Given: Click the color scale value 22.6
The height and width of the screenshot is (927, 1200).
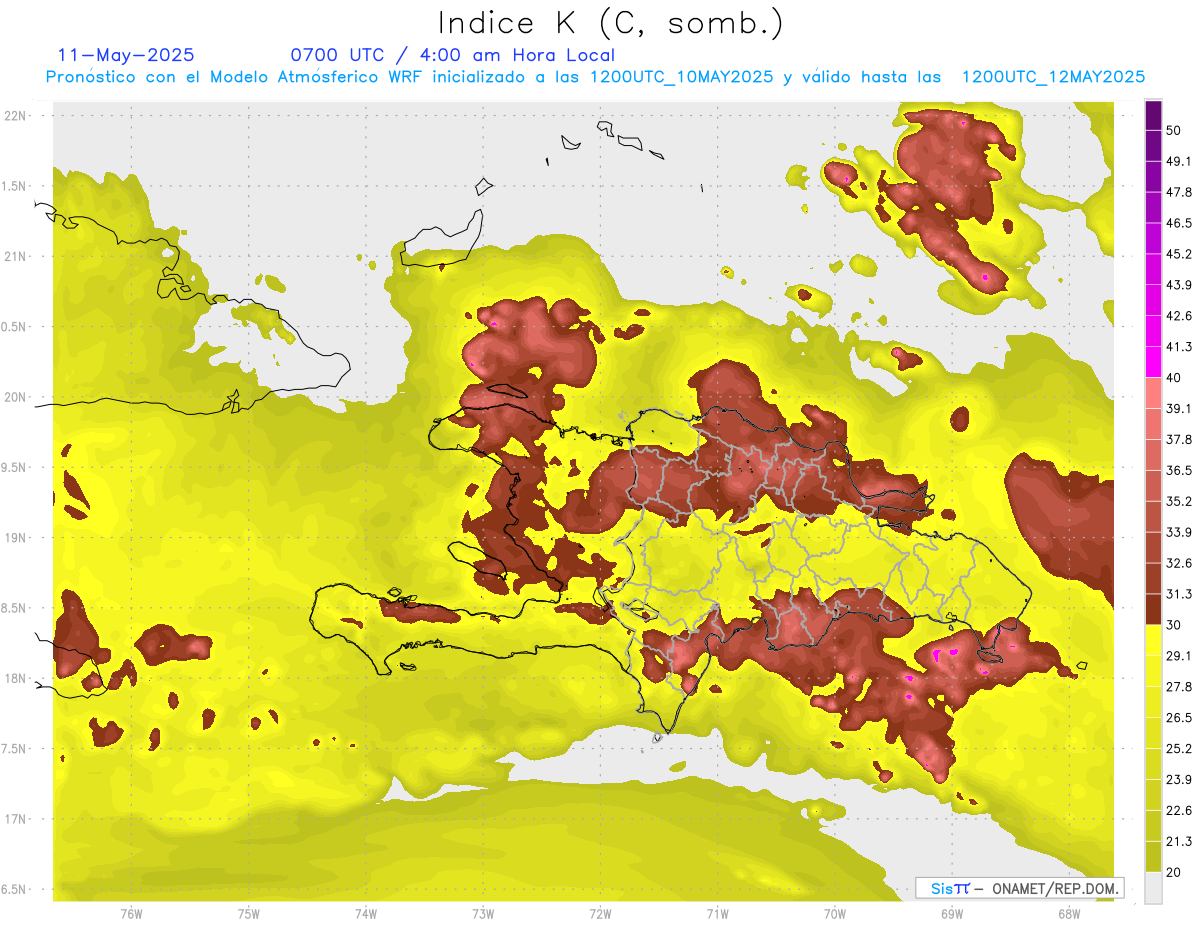Looking at the screenshot, I should pyautogui.click(x=1178, y=810).
